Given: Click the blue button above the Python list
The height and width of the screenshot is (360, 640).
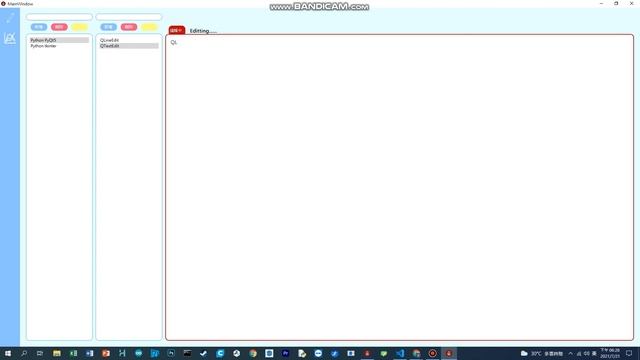Looking at the screenshot, I should coord(39,27).
